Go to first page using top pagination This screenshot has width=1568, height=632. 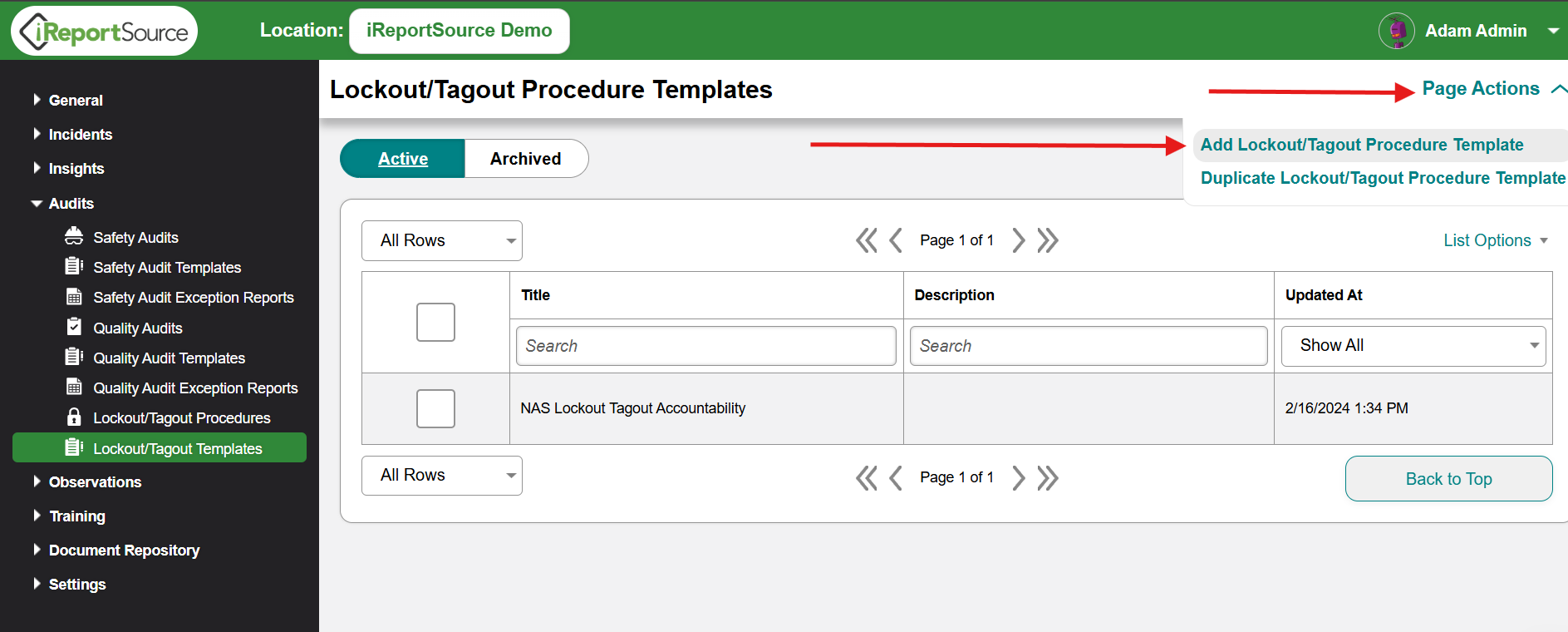coord(867,240)
